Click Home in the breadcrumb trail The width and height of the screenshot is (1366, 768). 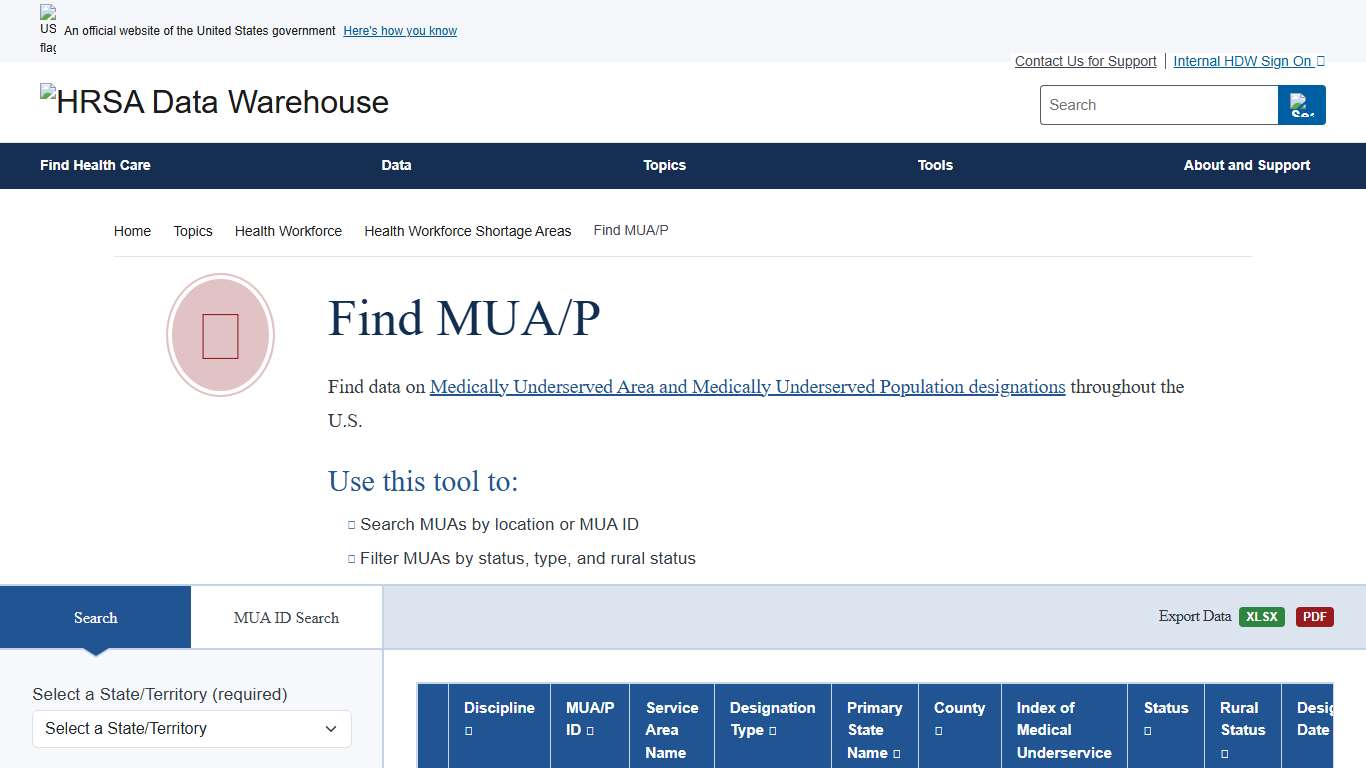click(x=132, y=231)
